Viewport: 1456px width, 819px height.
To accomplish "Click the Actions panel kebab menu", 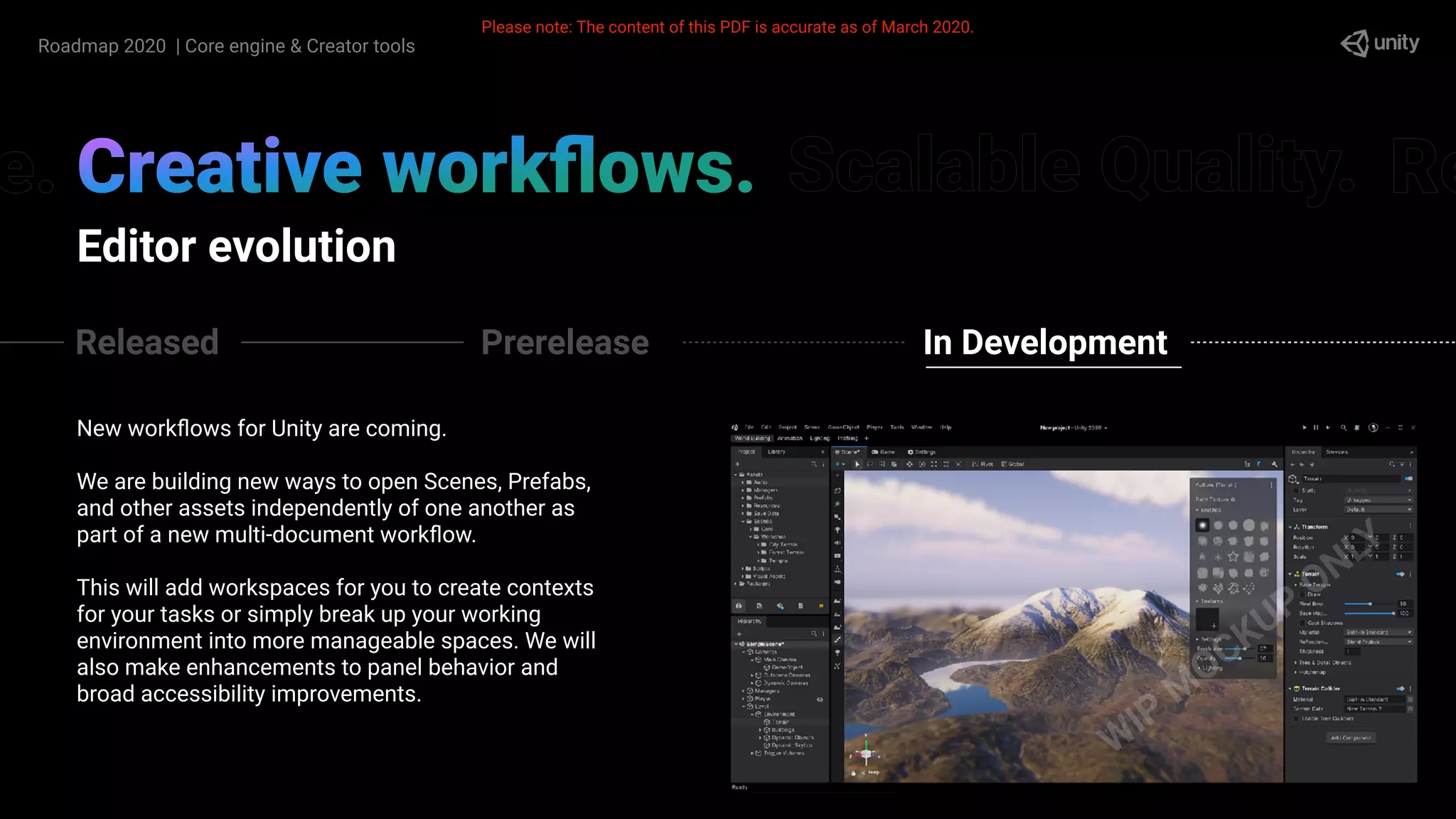I will pyautogui.click(x=1271, y=485).
